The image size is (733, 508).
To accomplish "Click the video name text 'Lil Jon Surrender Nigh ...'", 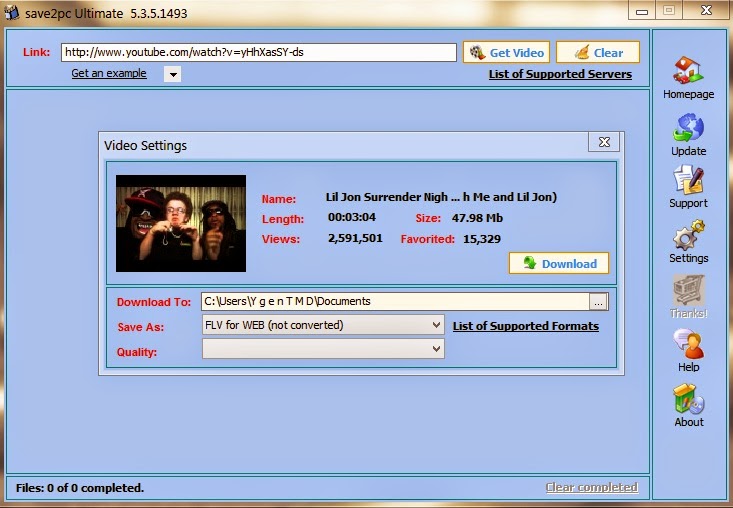I will [x=441, y=197].
